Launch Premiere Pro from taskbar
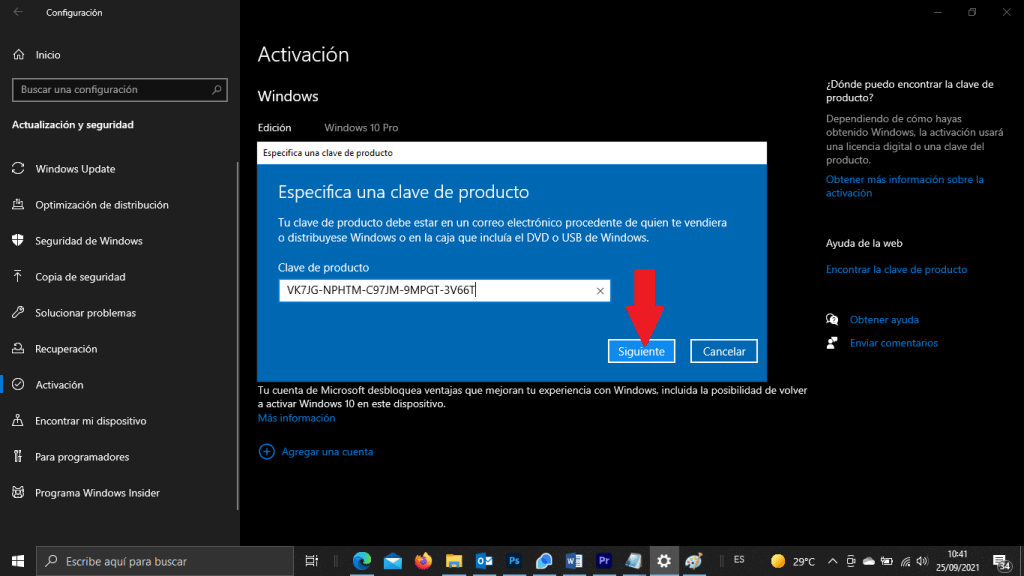 tap(604, 561)
